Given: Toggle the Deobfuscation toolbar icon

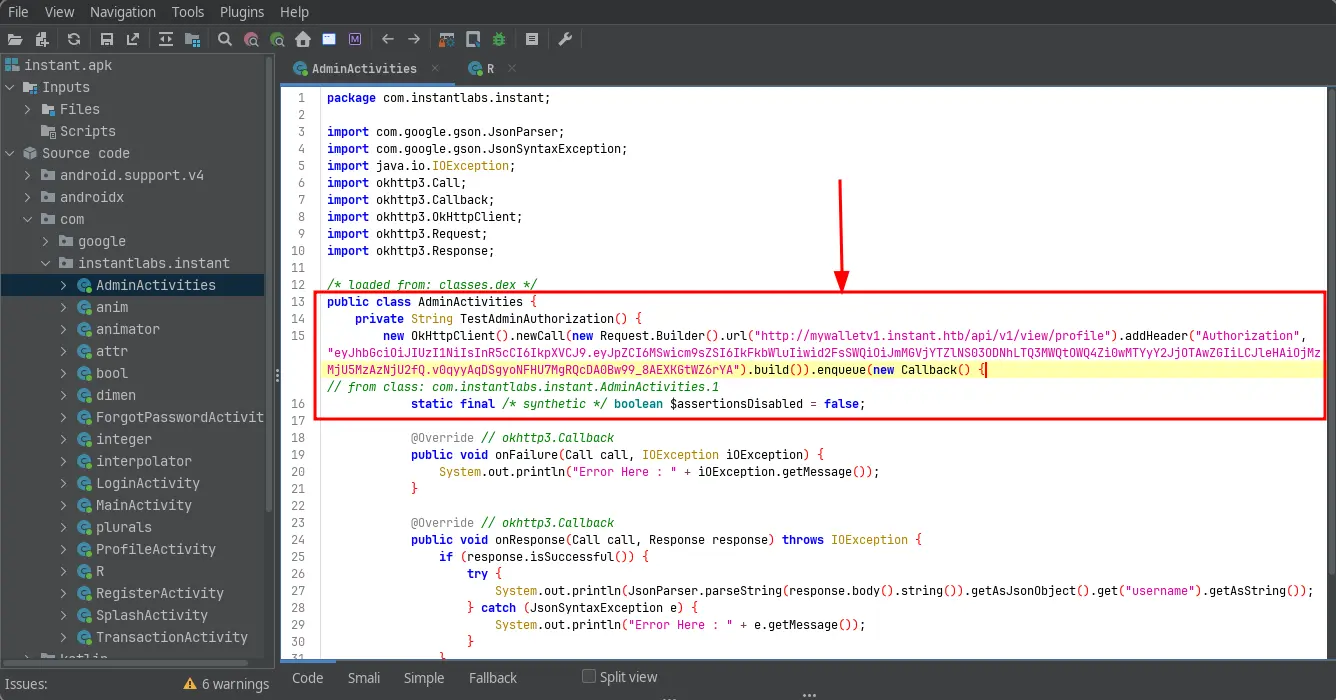Looking at the screenshot, I should [x=447, y=39].
